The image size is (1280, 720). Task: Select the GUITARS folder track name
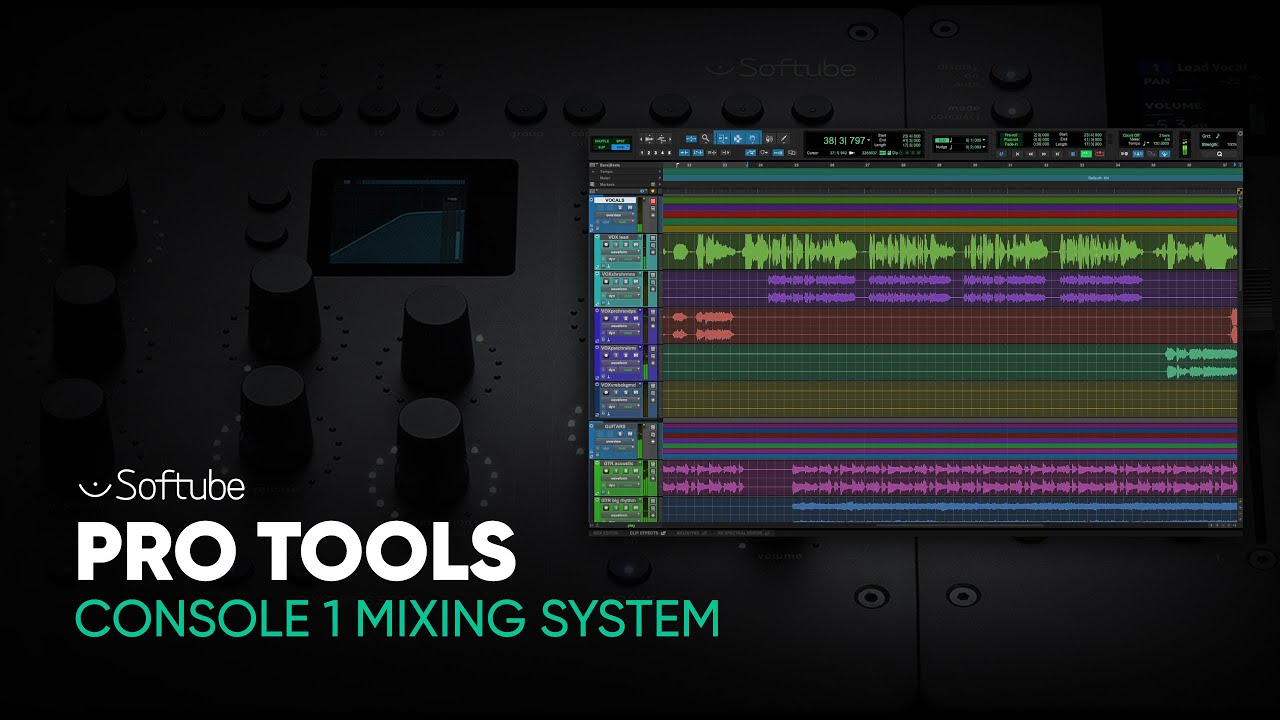[615, 426]
